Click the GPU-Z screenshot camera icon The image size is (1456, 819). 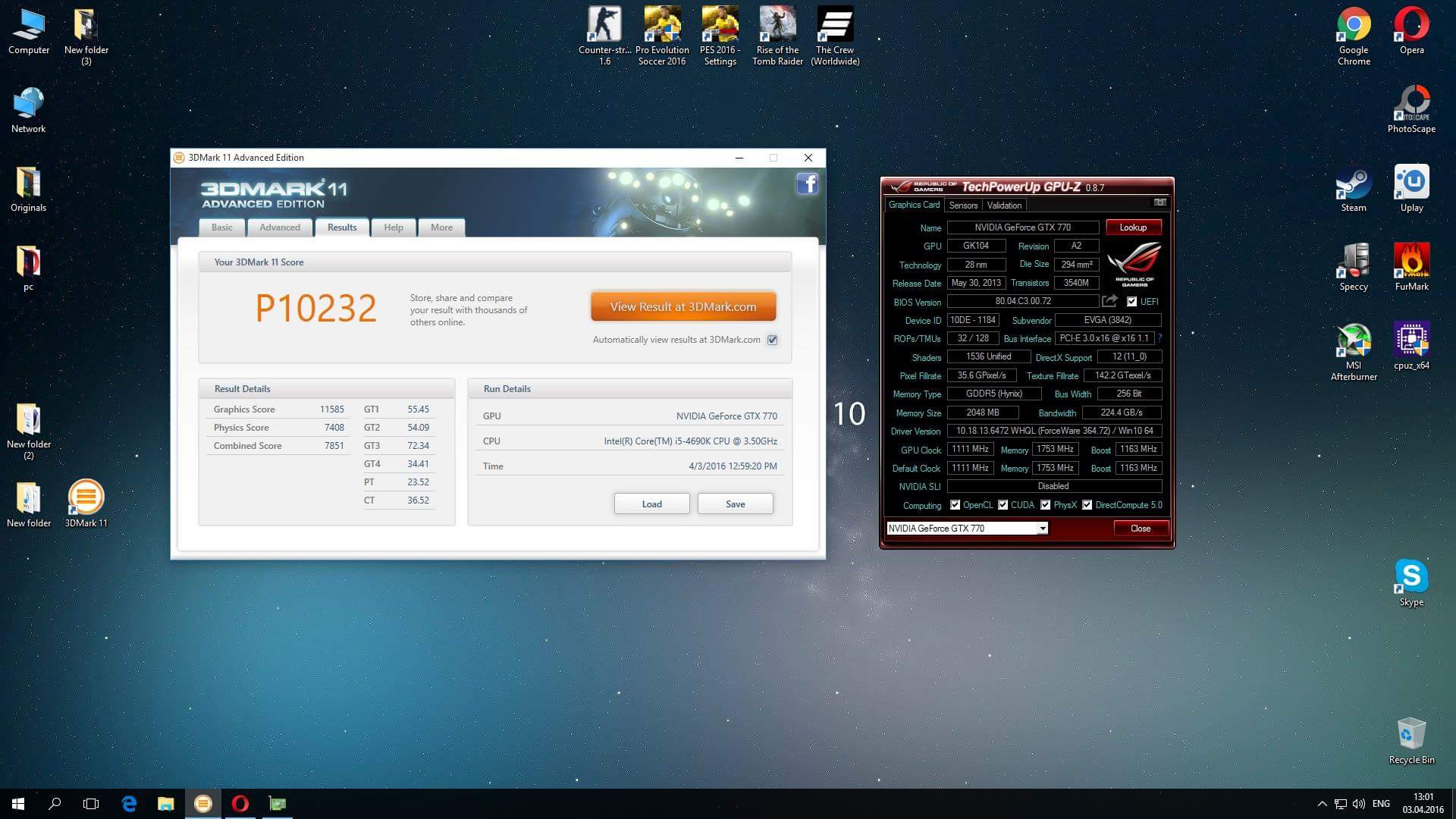pyautogui.click(x=1159, y=202)
